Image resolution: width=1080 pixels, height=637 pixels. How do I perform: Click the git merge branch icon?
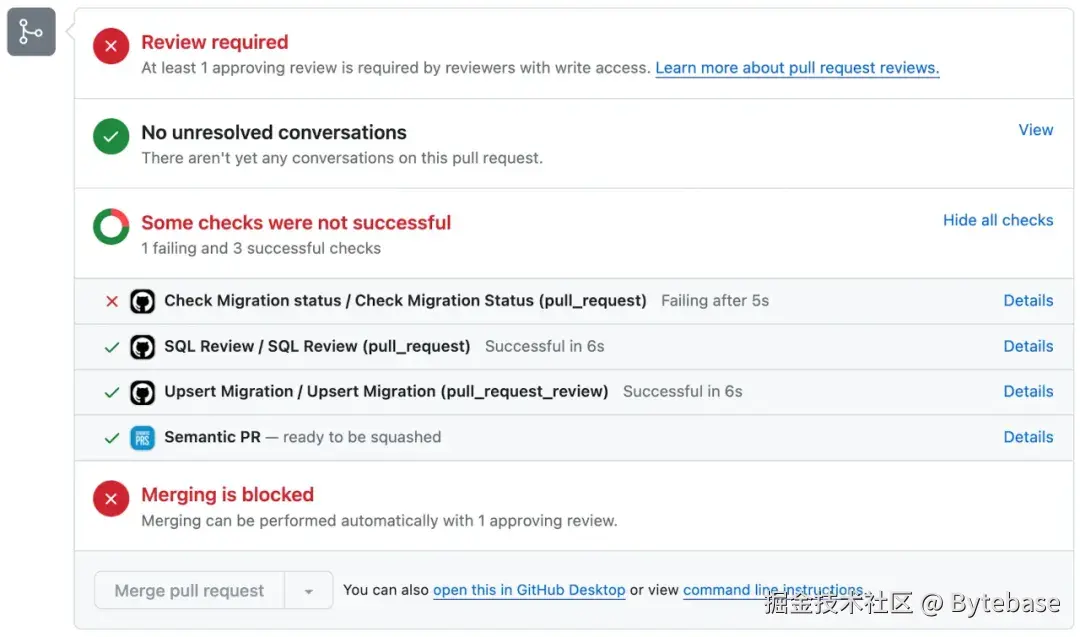31,32
